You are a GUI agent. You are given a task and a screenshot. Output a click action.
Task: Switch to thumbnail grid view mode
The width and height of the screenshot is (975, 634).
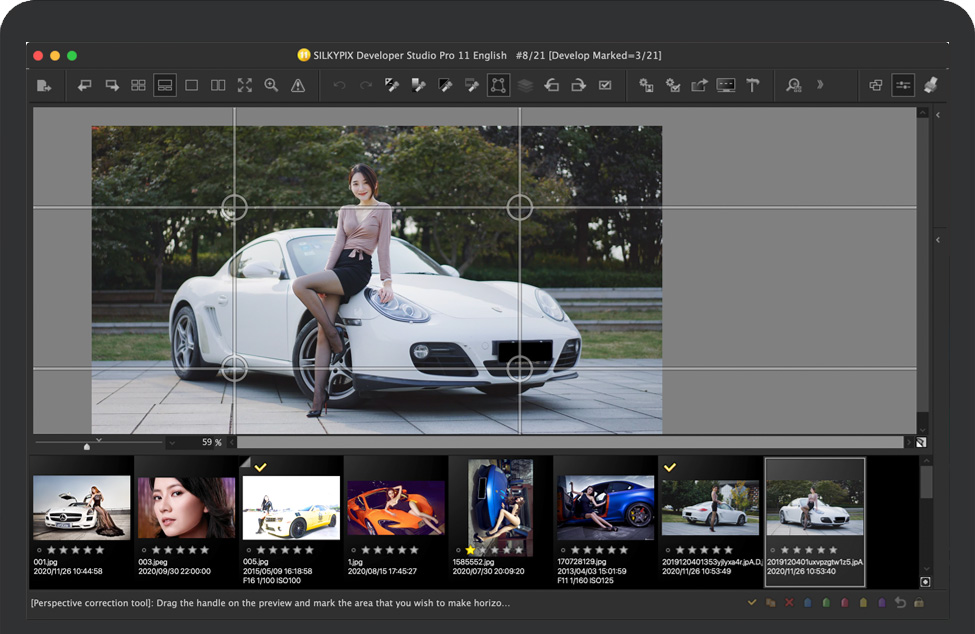click(139, 86)
